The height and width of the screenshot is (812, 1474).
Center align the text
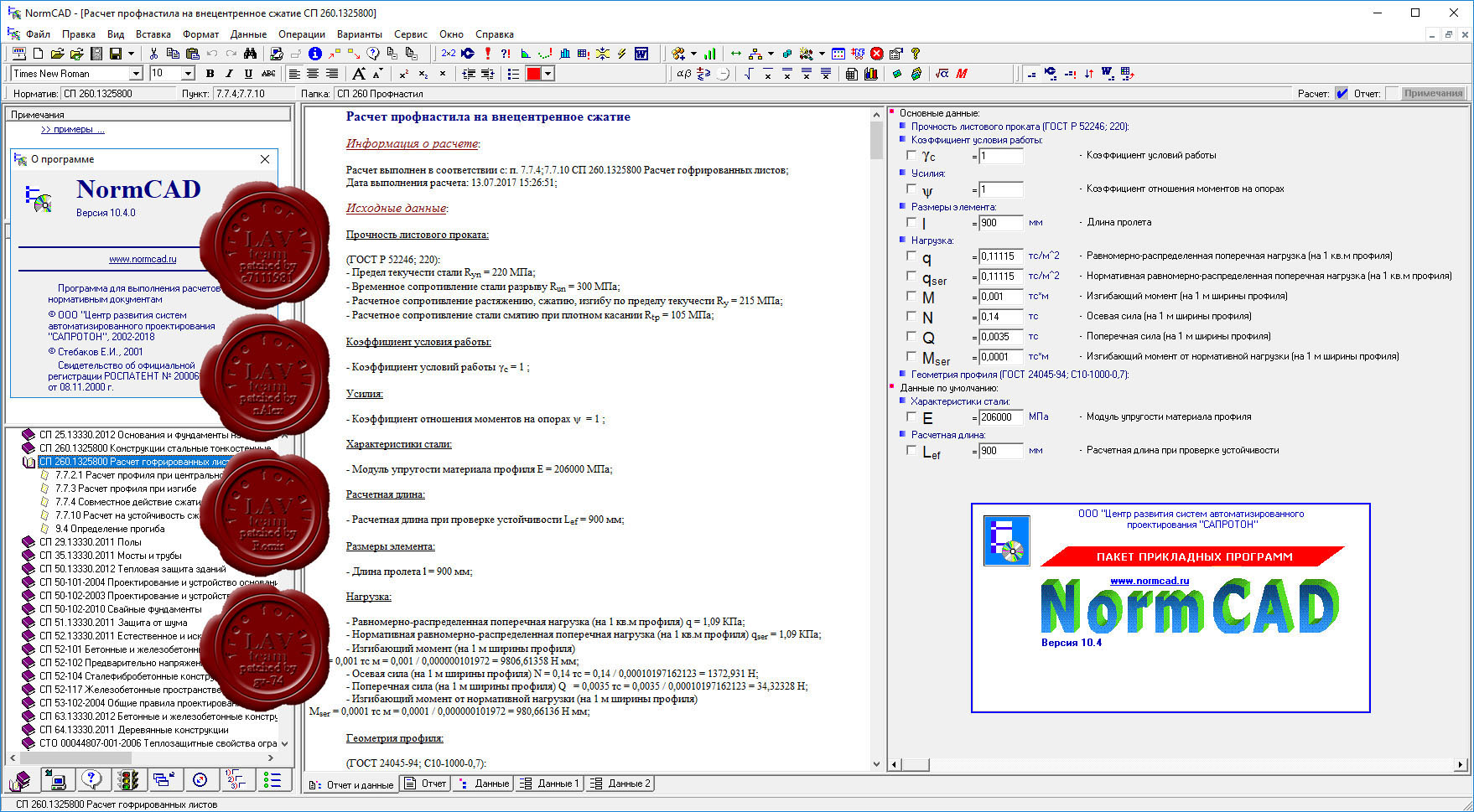tap(313, 74)
